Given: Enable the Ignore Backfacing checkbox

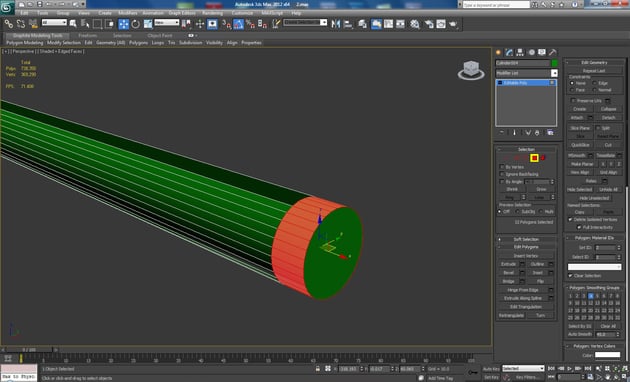Looking at the screenshot, I should click(x=502, y=174).
